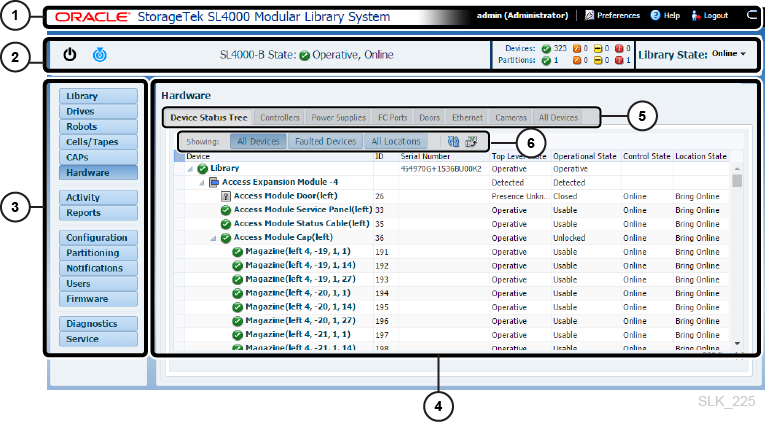Open the Firmware navigation button
This screenshot has width=765, height=422.
tap(98, 299)
